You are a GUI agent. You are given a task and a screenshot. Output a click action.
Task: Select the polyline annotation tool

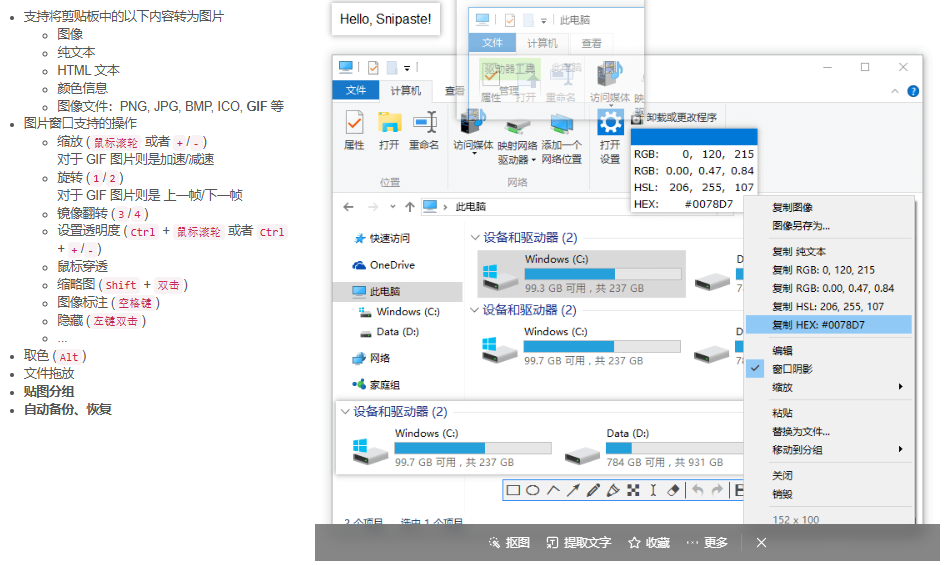point(553,490)
